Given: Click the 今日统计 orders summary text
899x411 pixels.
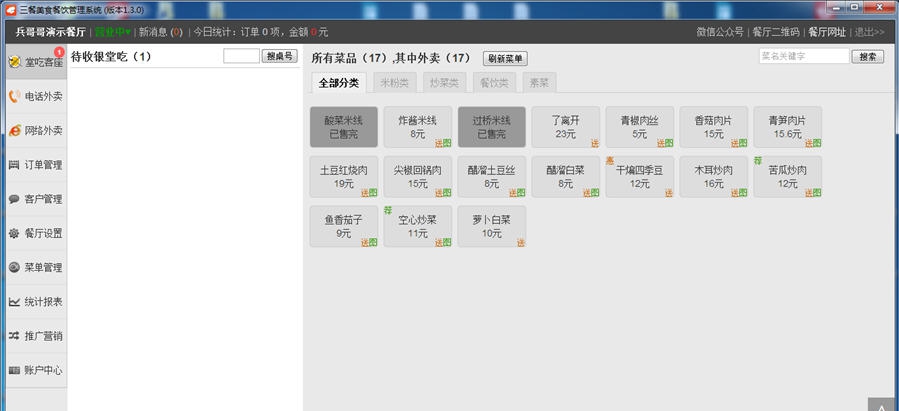Looking at the screenshot, I should [261, 32].
